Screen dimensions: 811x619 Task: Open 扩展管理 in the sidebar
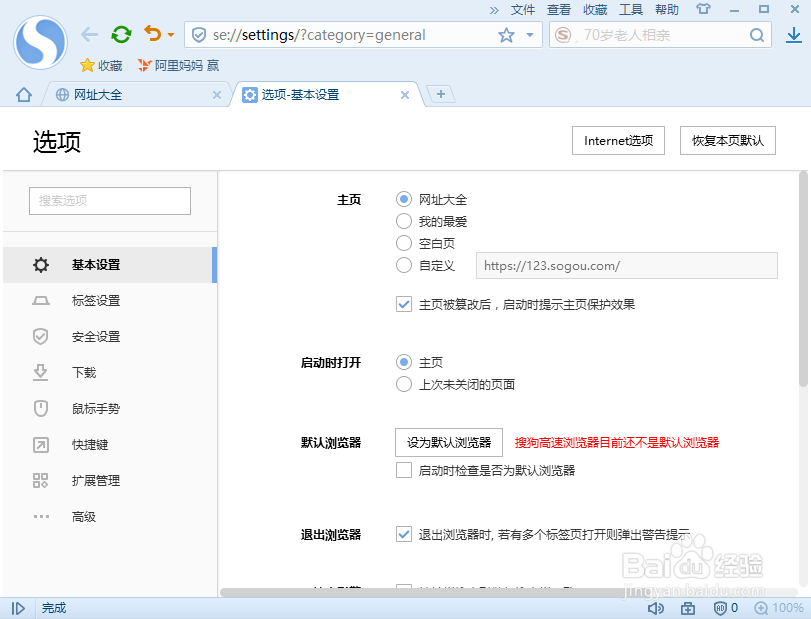[110, 480]
